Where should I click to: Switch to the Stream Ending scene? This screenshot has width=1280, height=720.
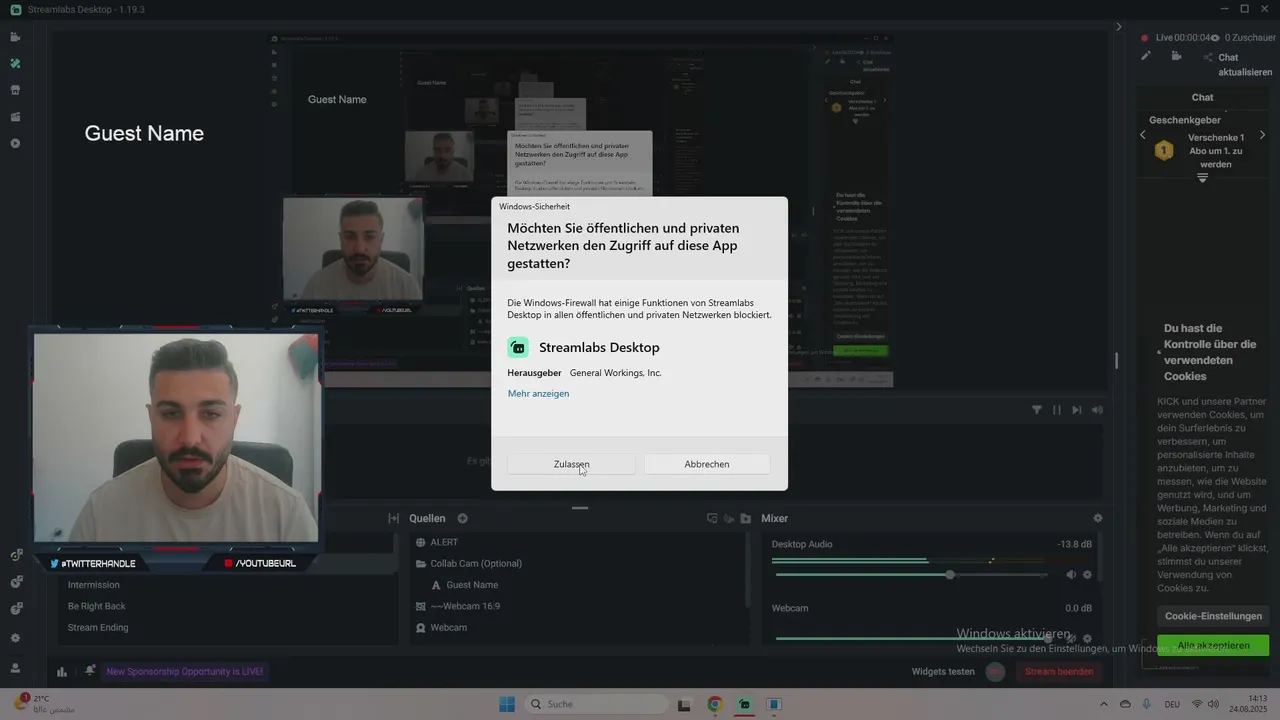98,627
